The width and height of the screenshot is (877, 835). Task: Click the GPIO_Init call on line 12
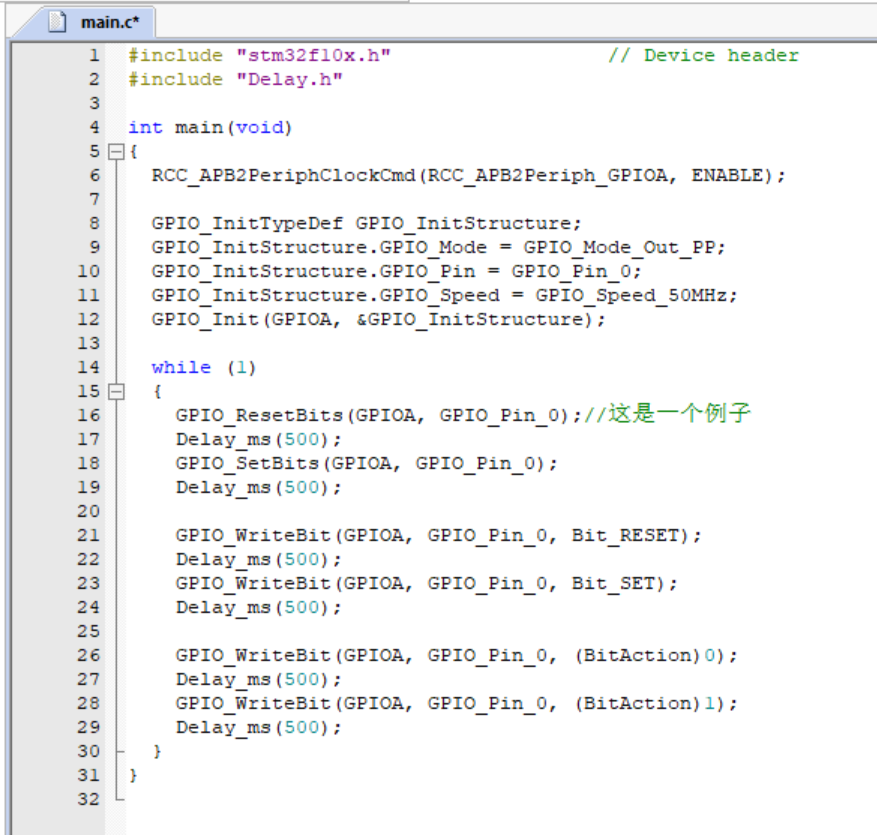pos(378,320)
